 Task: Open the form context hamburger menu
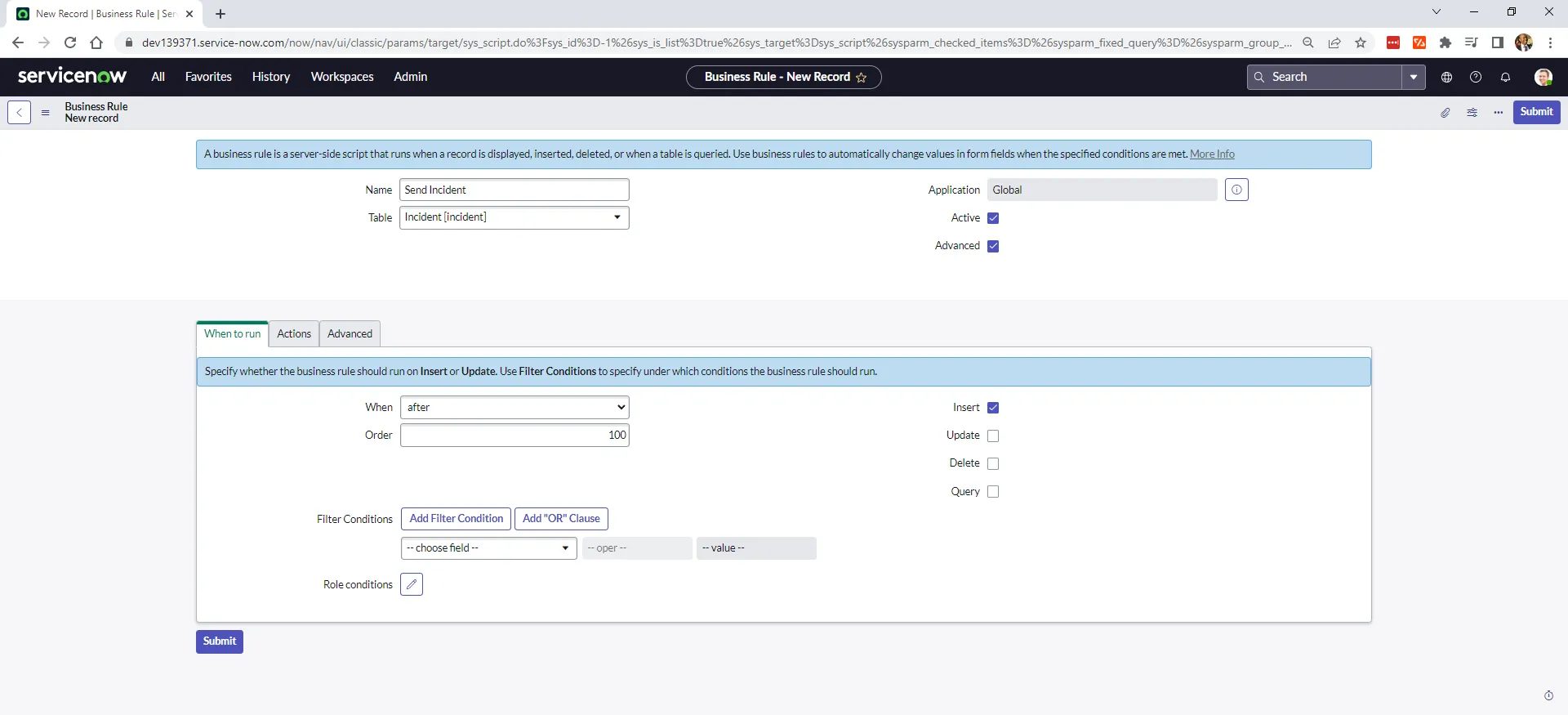[46, 113]
